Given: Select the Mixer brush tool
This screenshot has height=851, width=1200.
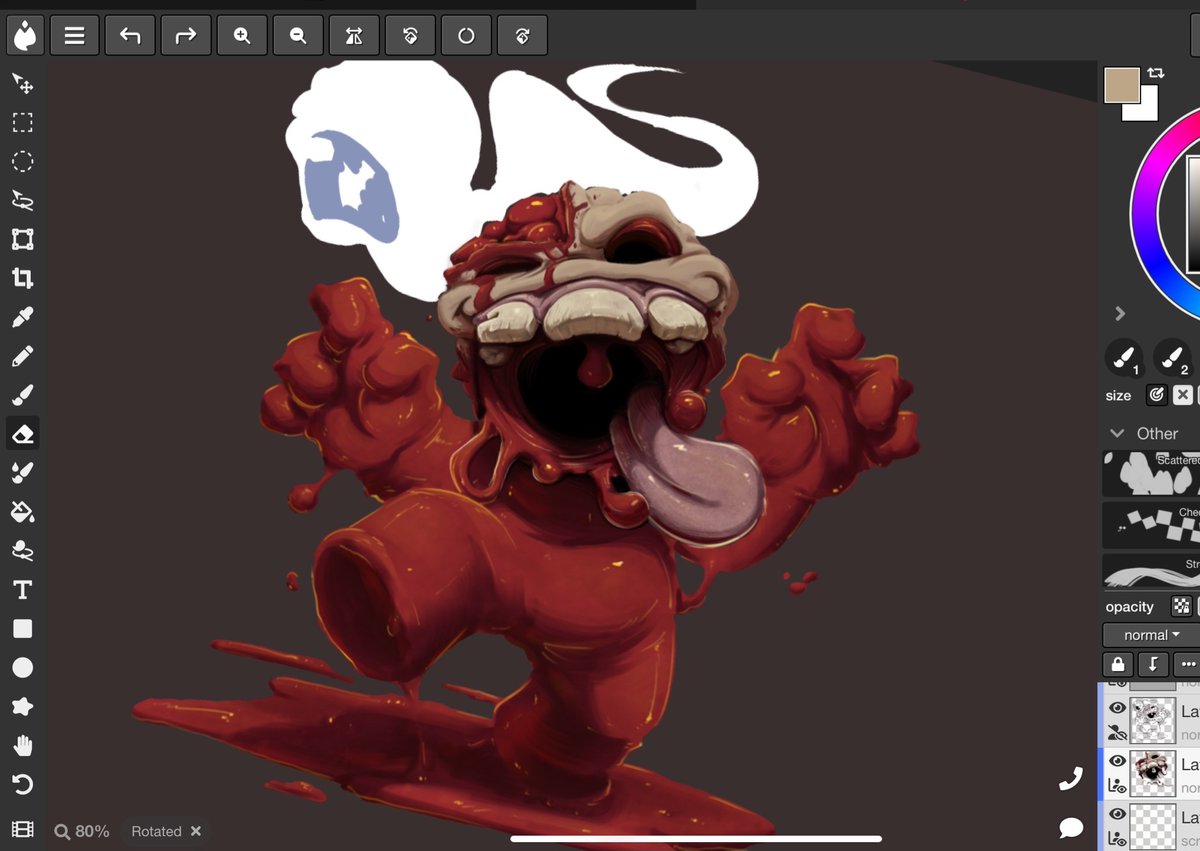Looking at the screenshot, I should pyautogui.click(x=22, y=473).
